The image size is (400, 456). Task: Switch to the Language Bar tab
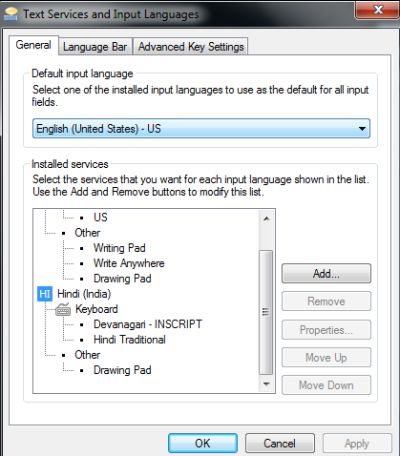tap(95, 47)
